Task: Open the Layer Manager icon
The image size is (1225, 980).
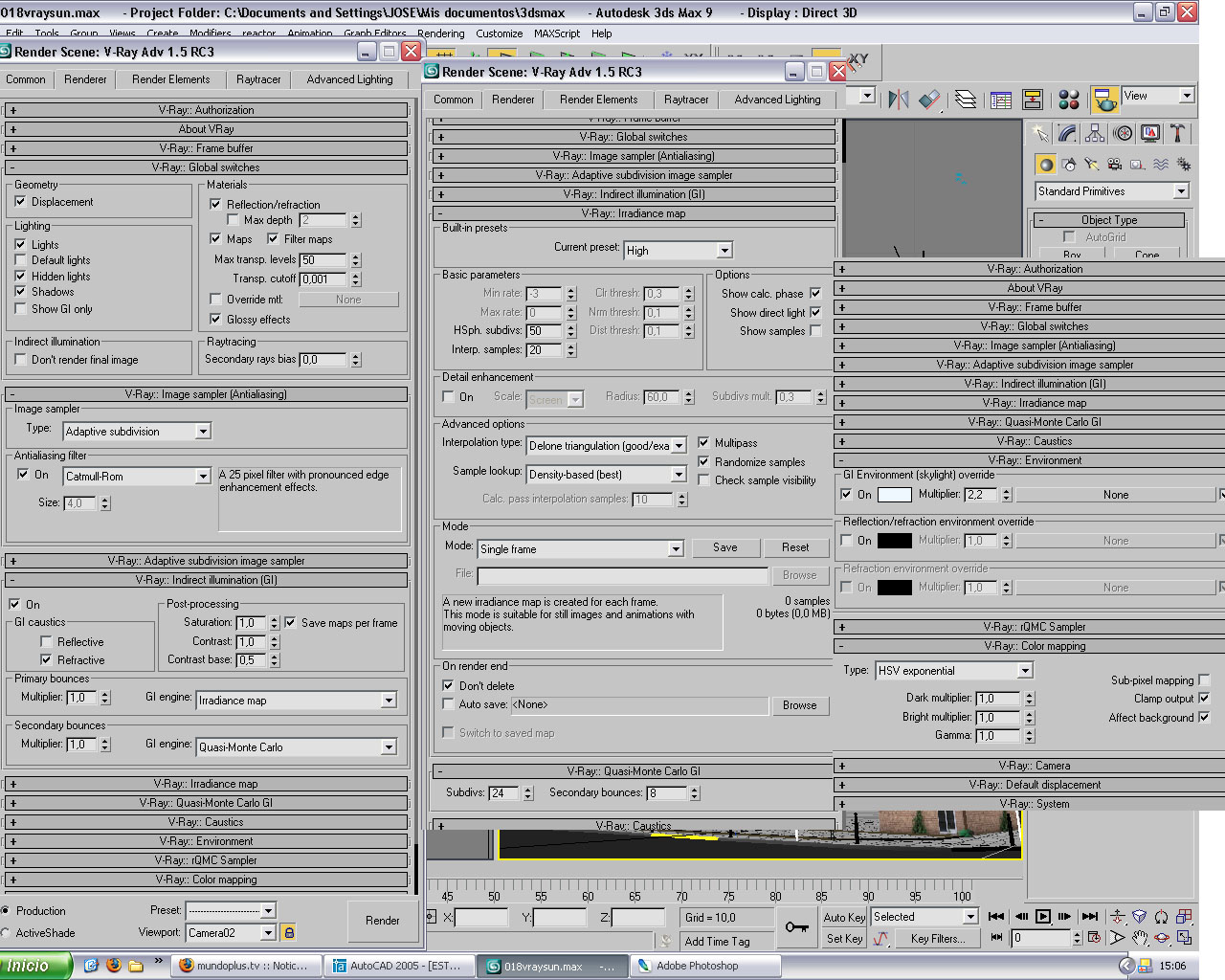Action: tap(966, 100)
